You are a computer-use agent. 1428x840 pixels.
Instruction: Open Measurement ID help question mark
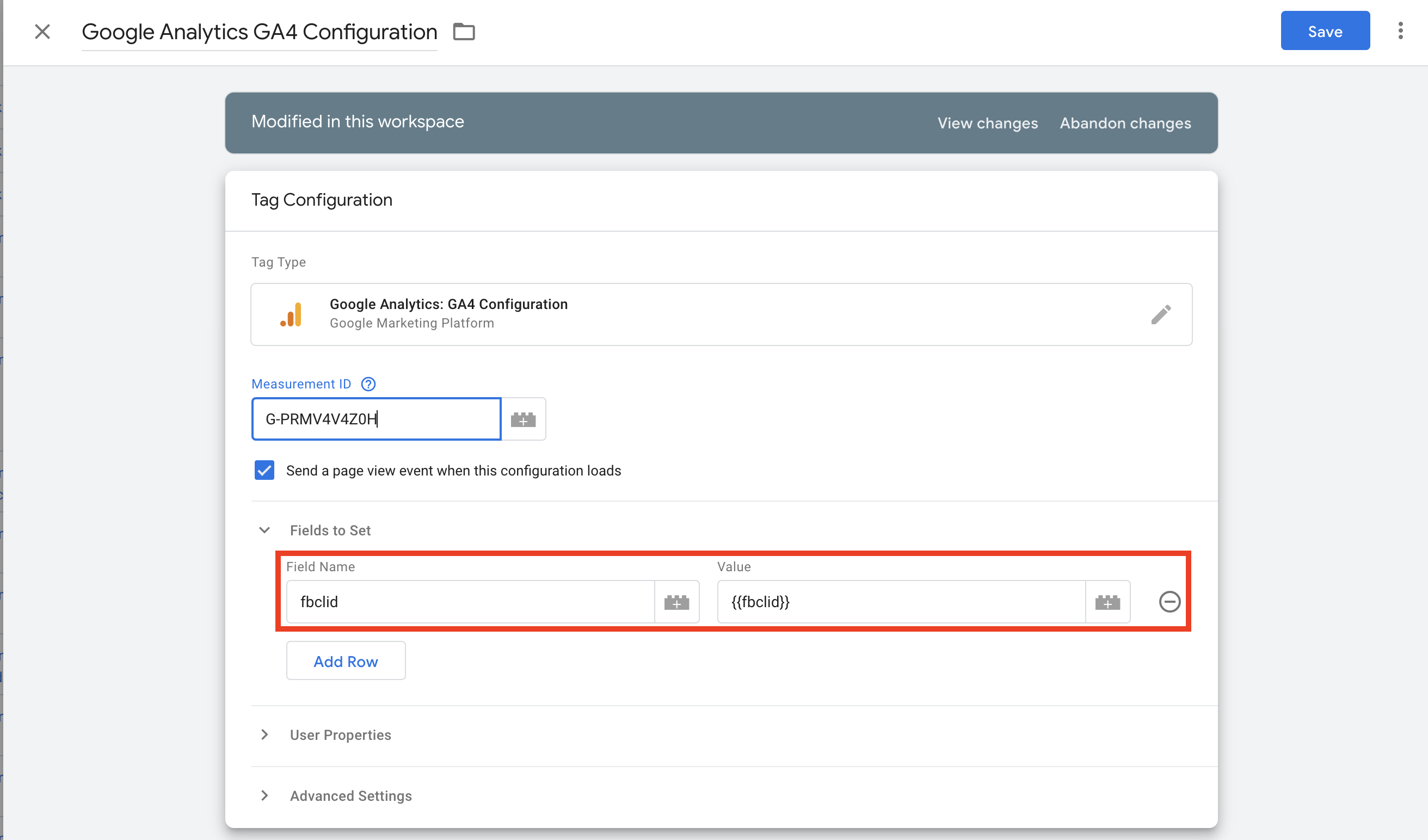coord(368,384)
